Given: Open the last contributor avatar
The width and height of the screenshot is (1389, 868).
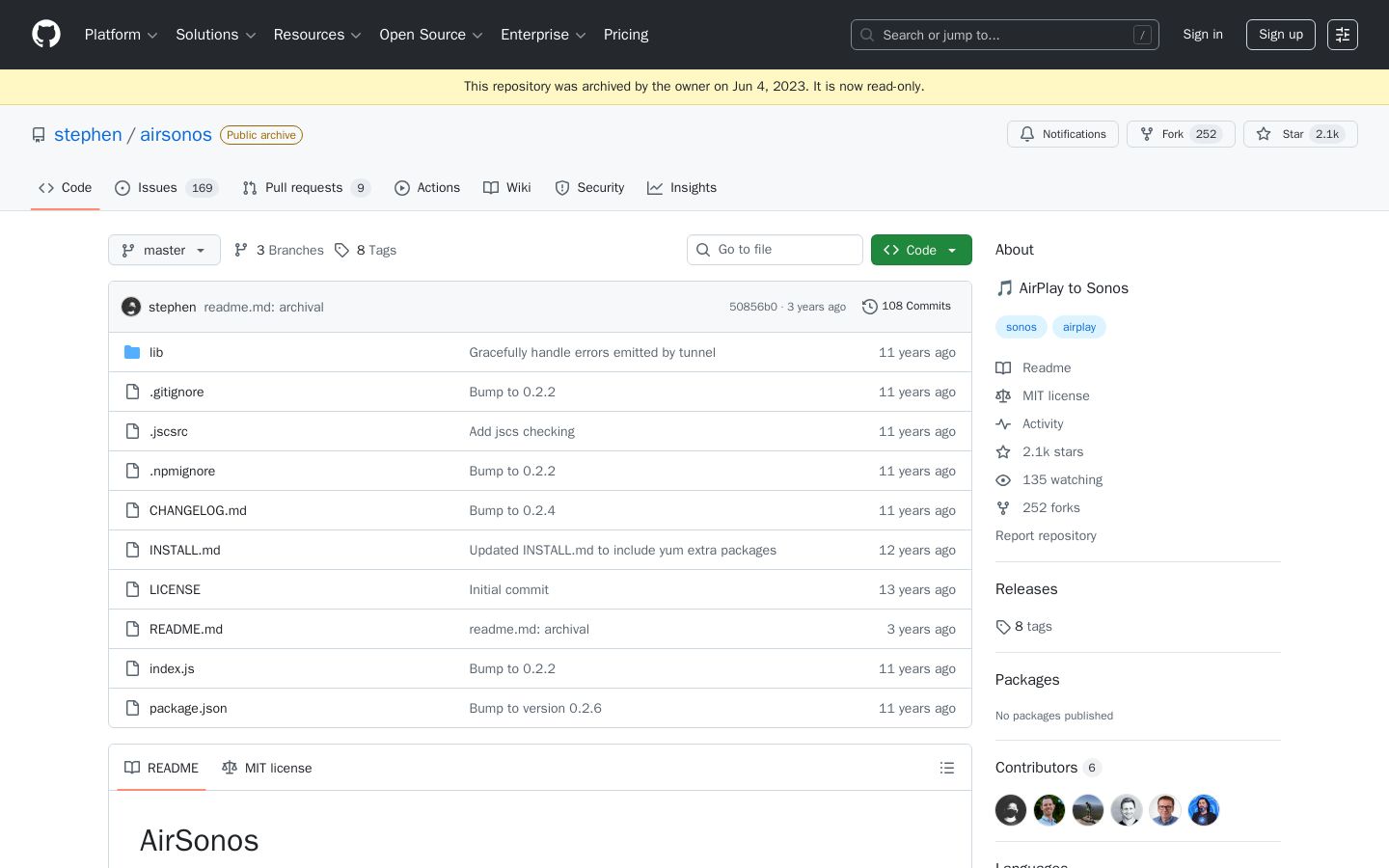Looking at the screenshot, I should (x=1204, y=810).
